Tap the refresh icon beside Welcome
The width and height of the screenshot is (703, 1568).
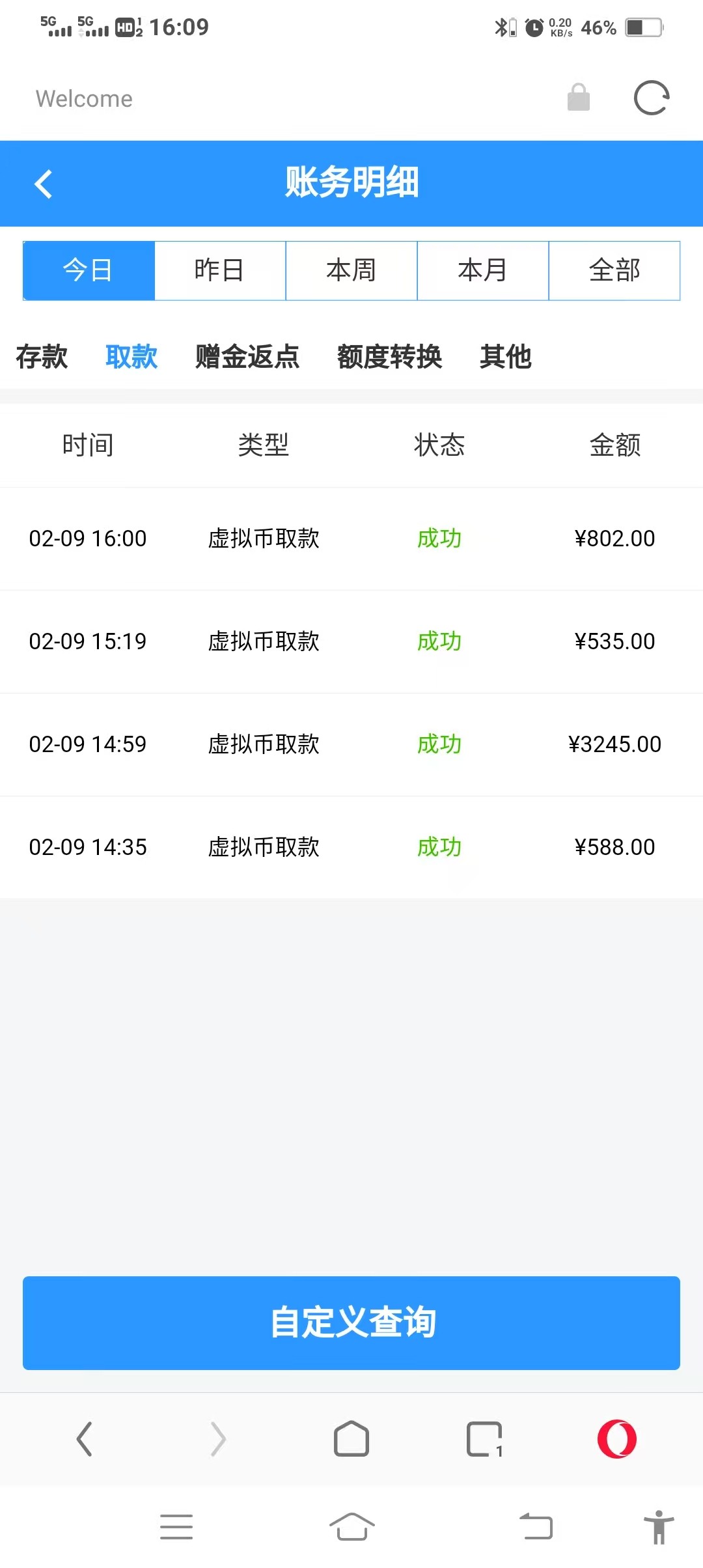652,98
